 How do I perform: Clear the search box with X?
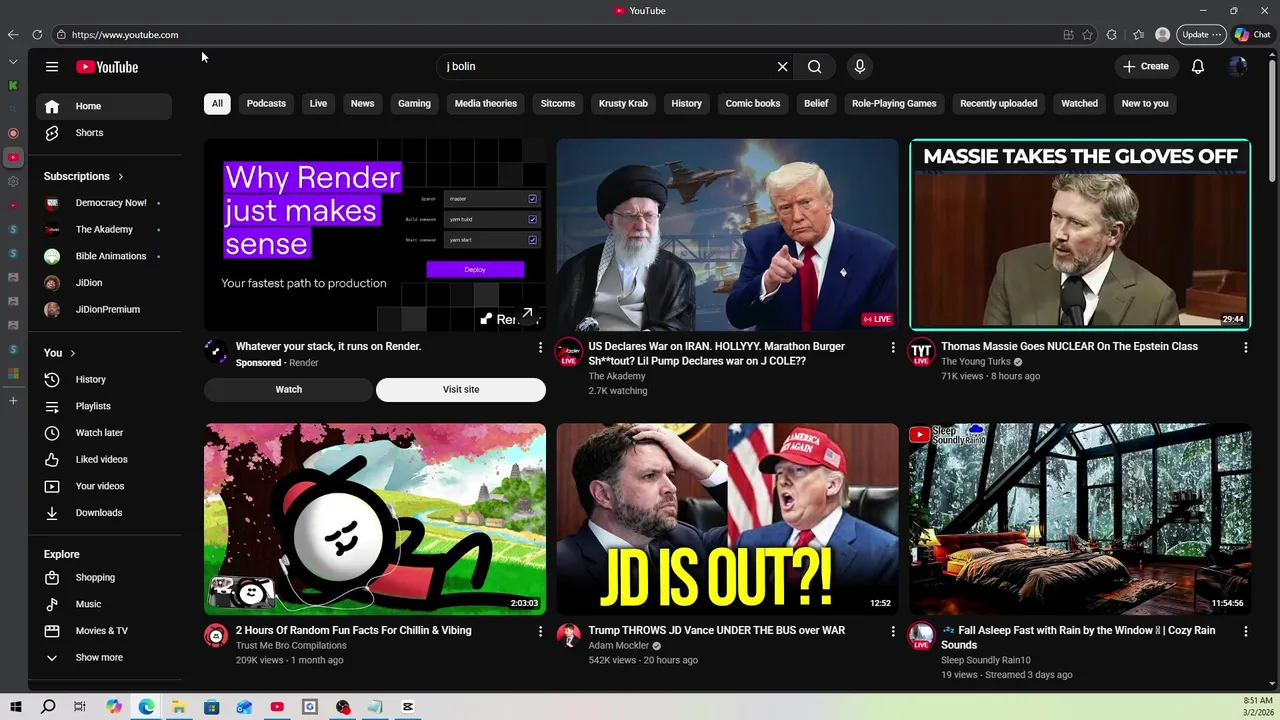[x=782, y=66]
